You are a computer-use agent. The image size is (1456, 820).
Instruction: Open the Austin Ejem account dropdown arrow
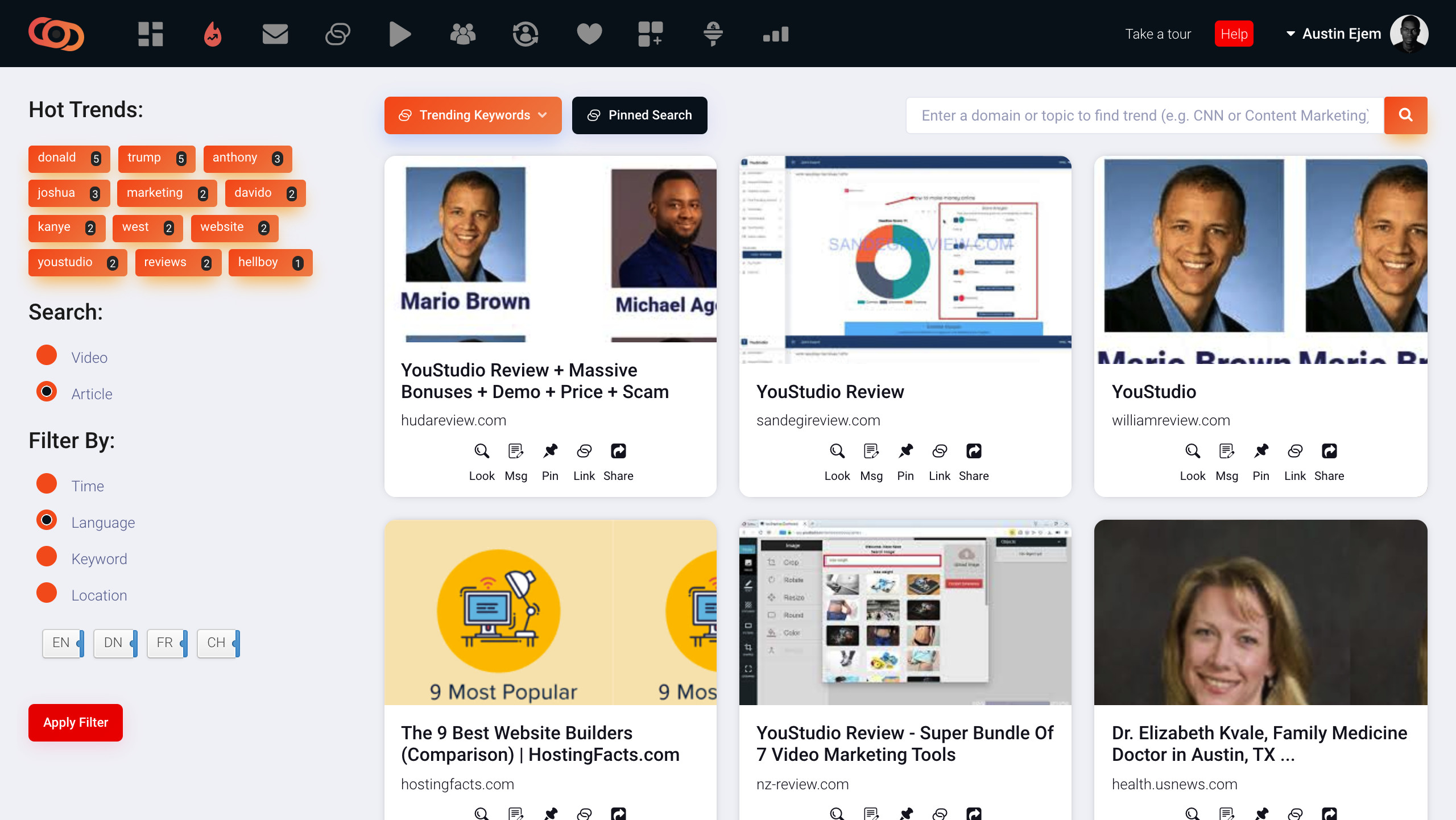coord(1290,34)
